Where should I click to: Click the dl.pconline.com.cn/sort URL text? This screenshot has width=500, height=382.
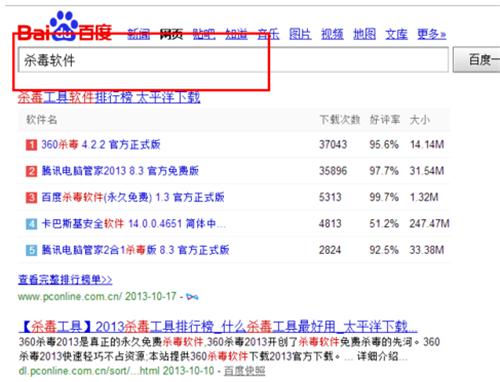click(x=90, y=370)
